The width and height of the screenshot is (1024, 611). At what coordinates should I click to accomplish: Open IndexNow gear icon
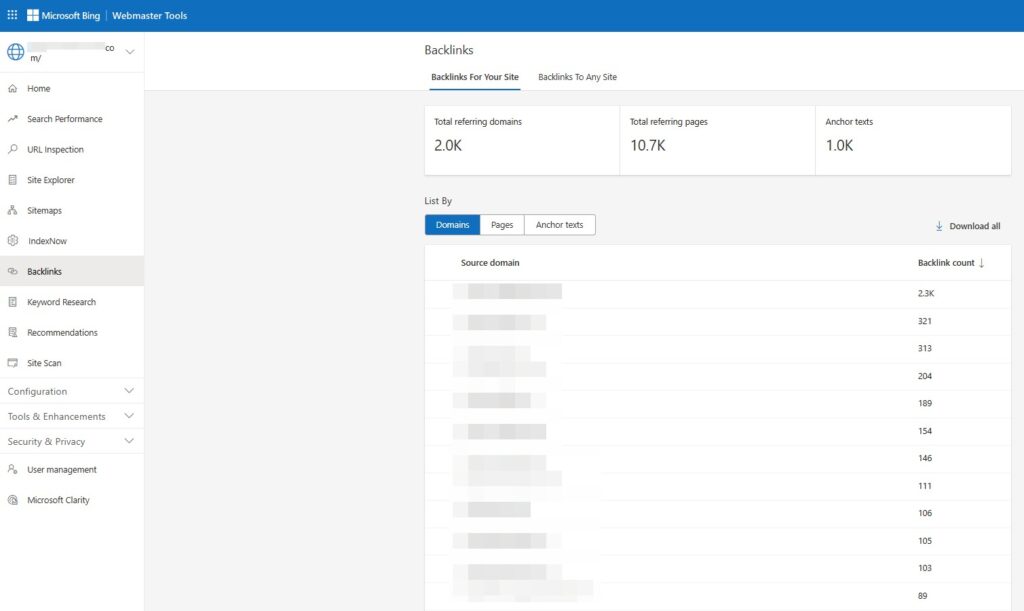click(13, 241)
